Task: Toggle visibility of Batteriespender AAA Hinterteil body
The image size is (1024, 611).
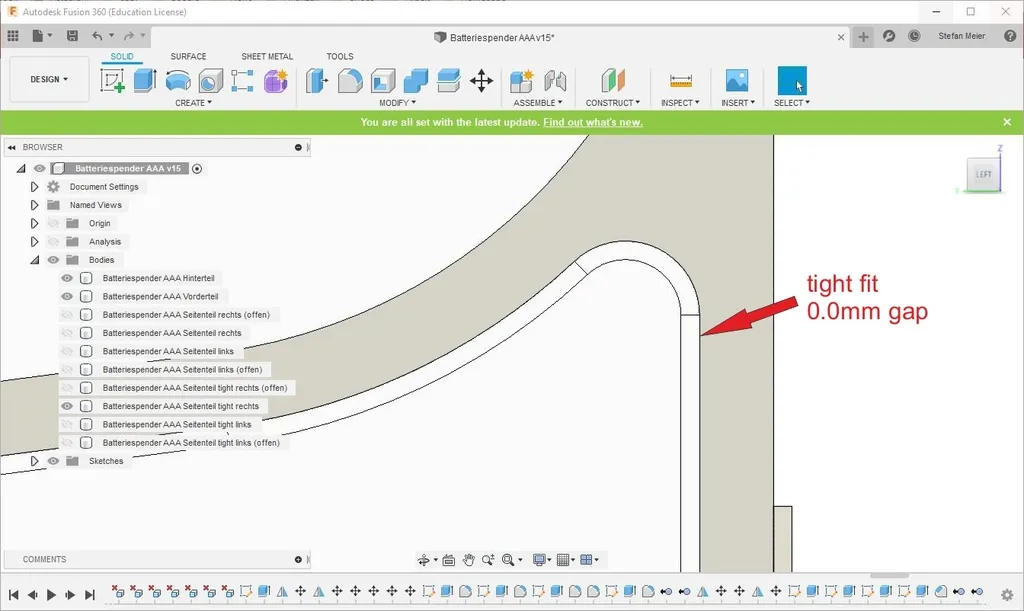Action: 67,278
